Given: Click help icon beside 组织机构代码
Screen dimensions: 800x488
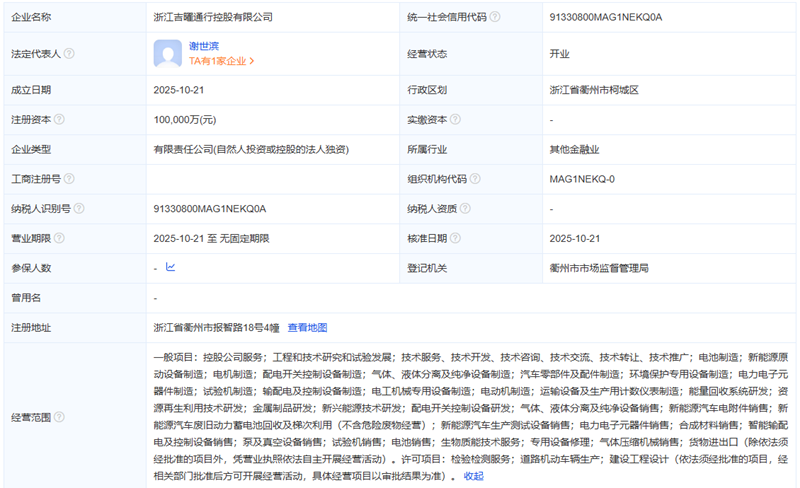Looking at the screenshot, I should coord(481,179).
